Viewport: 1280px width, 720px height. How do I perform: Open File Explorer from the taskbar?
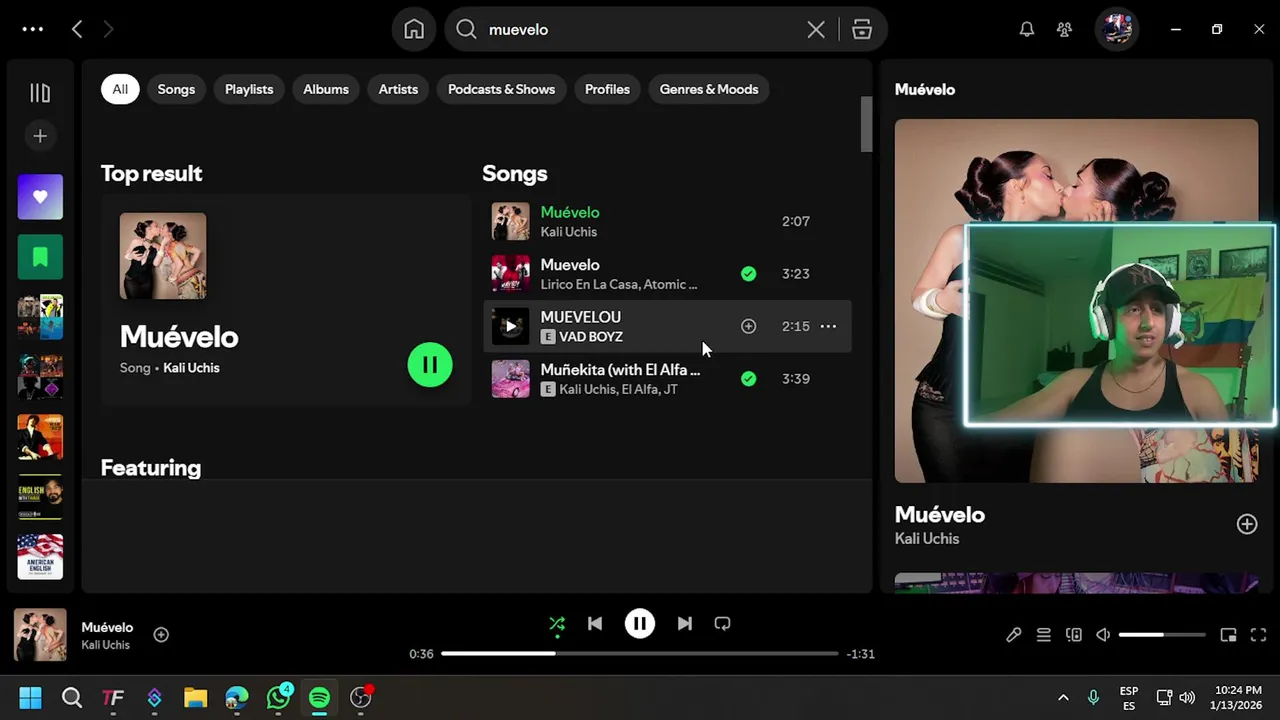(x=195, y=697)
